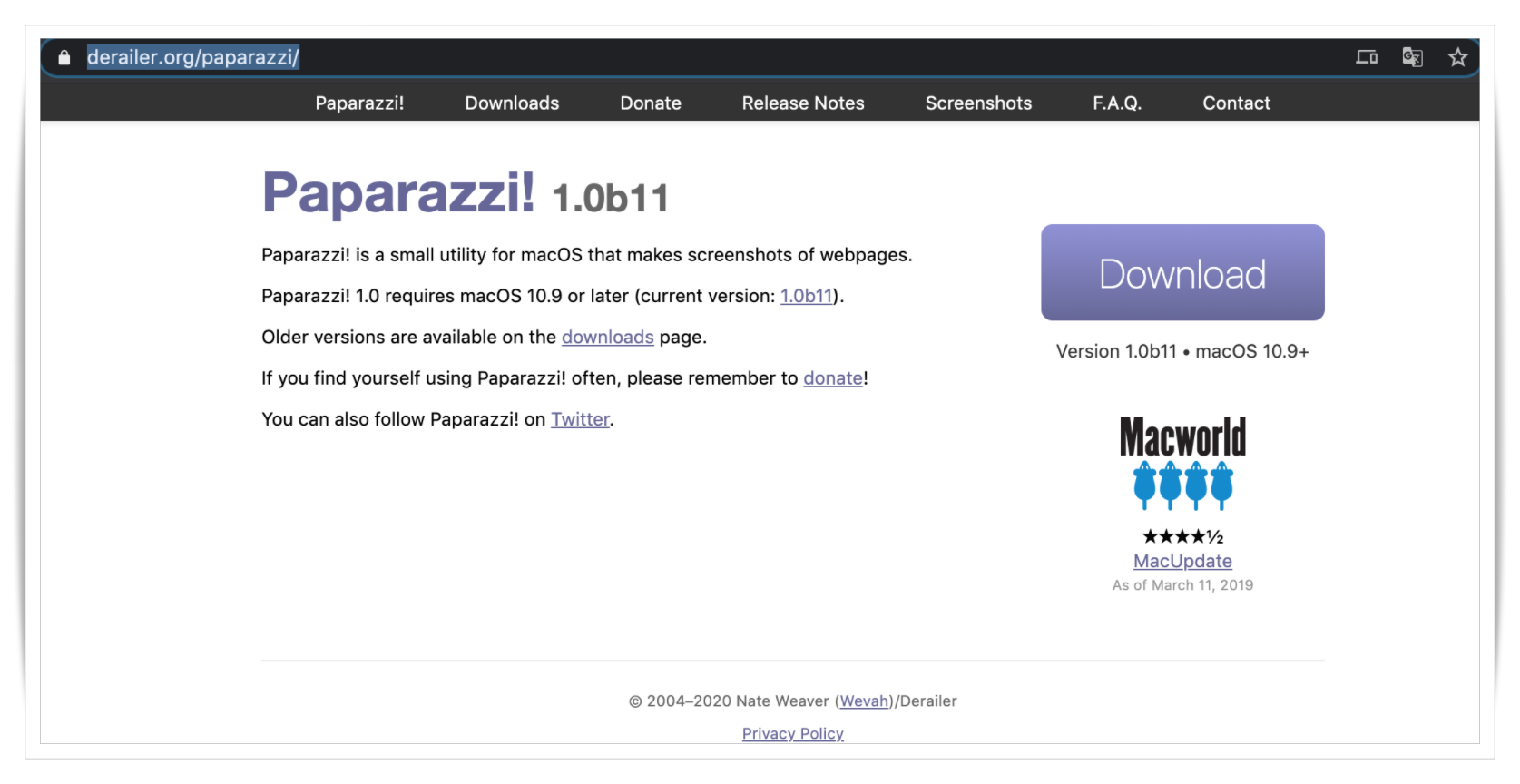Click the Macworld logo image
This screenshot has width=1520, height=784.
tap(1182, 437)
